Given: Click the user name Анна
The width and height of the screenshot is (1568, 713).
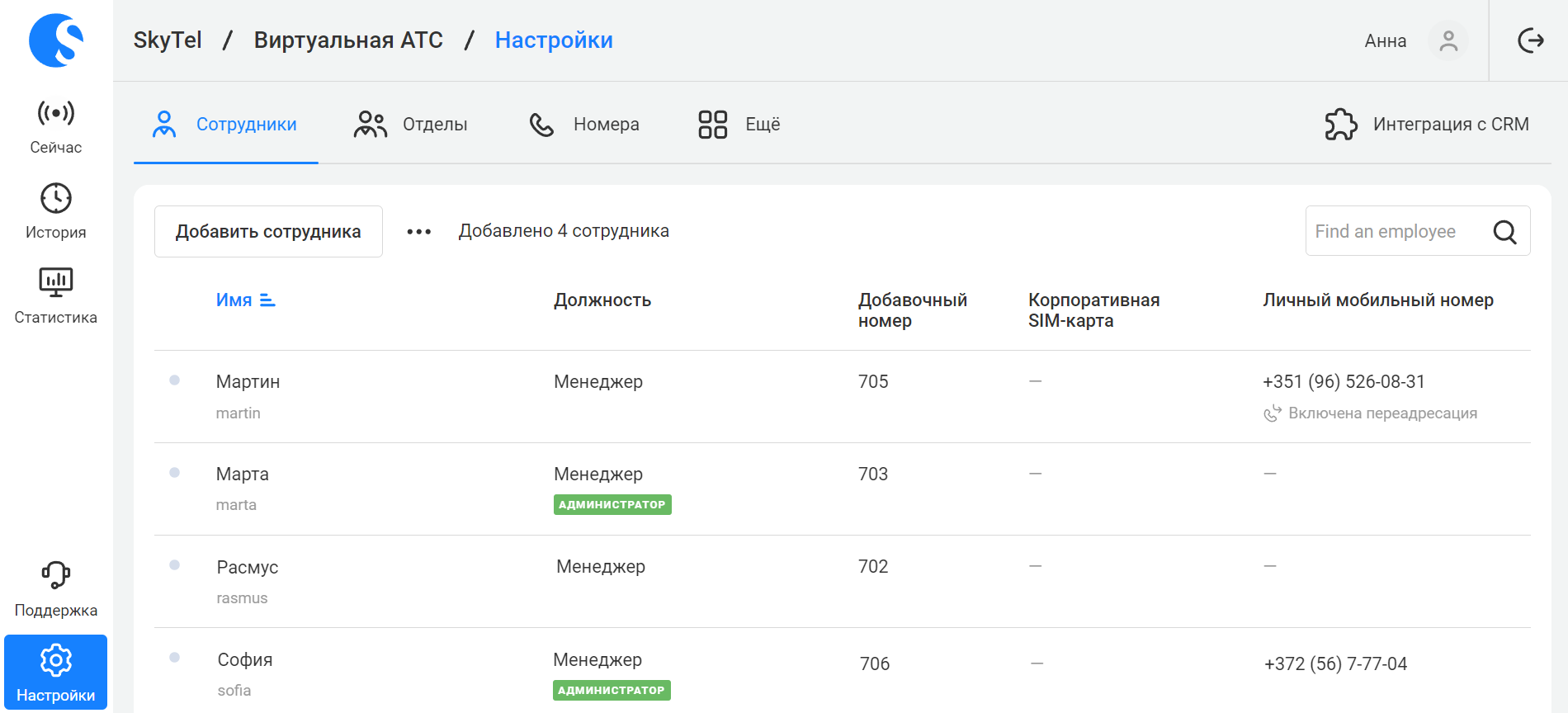Looking at the screenshot, I should (x=1386, y=41).
